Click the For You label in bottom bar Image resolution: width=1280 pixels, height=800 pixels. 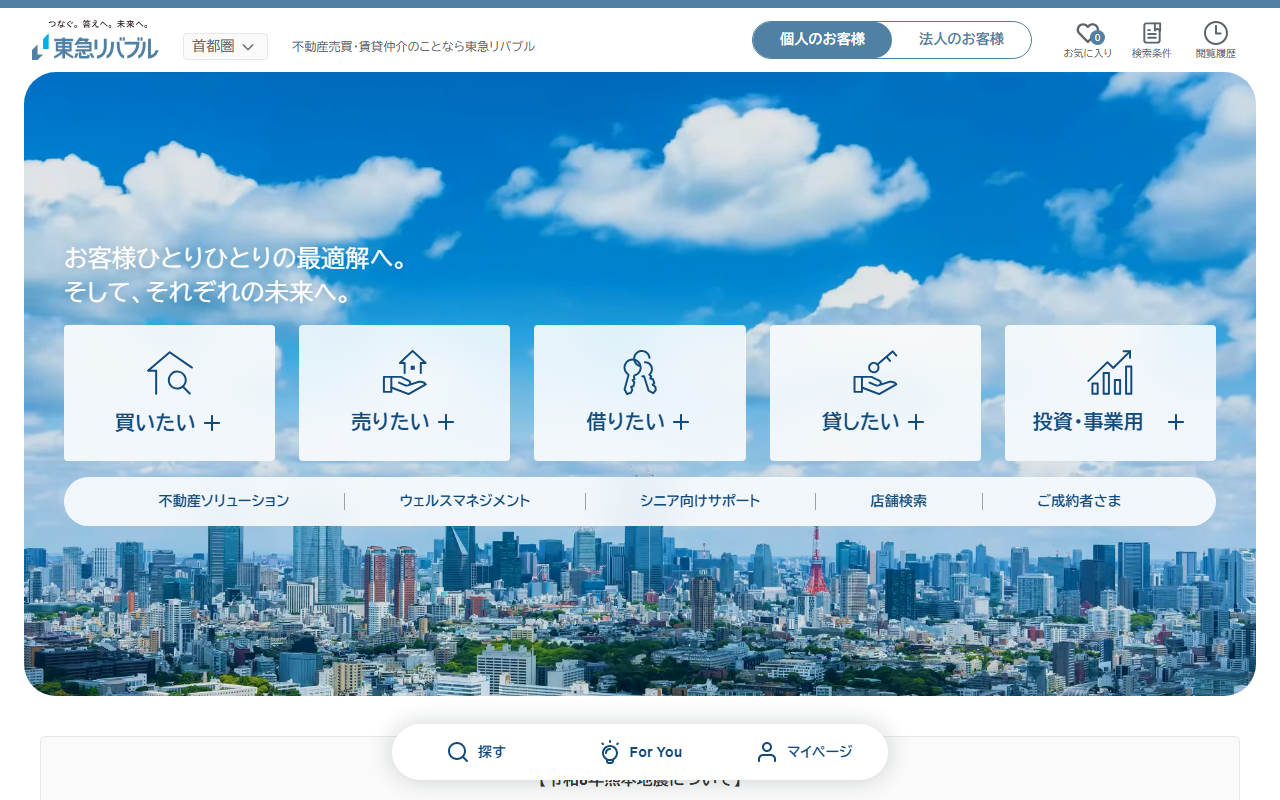(x=656, y=752)
